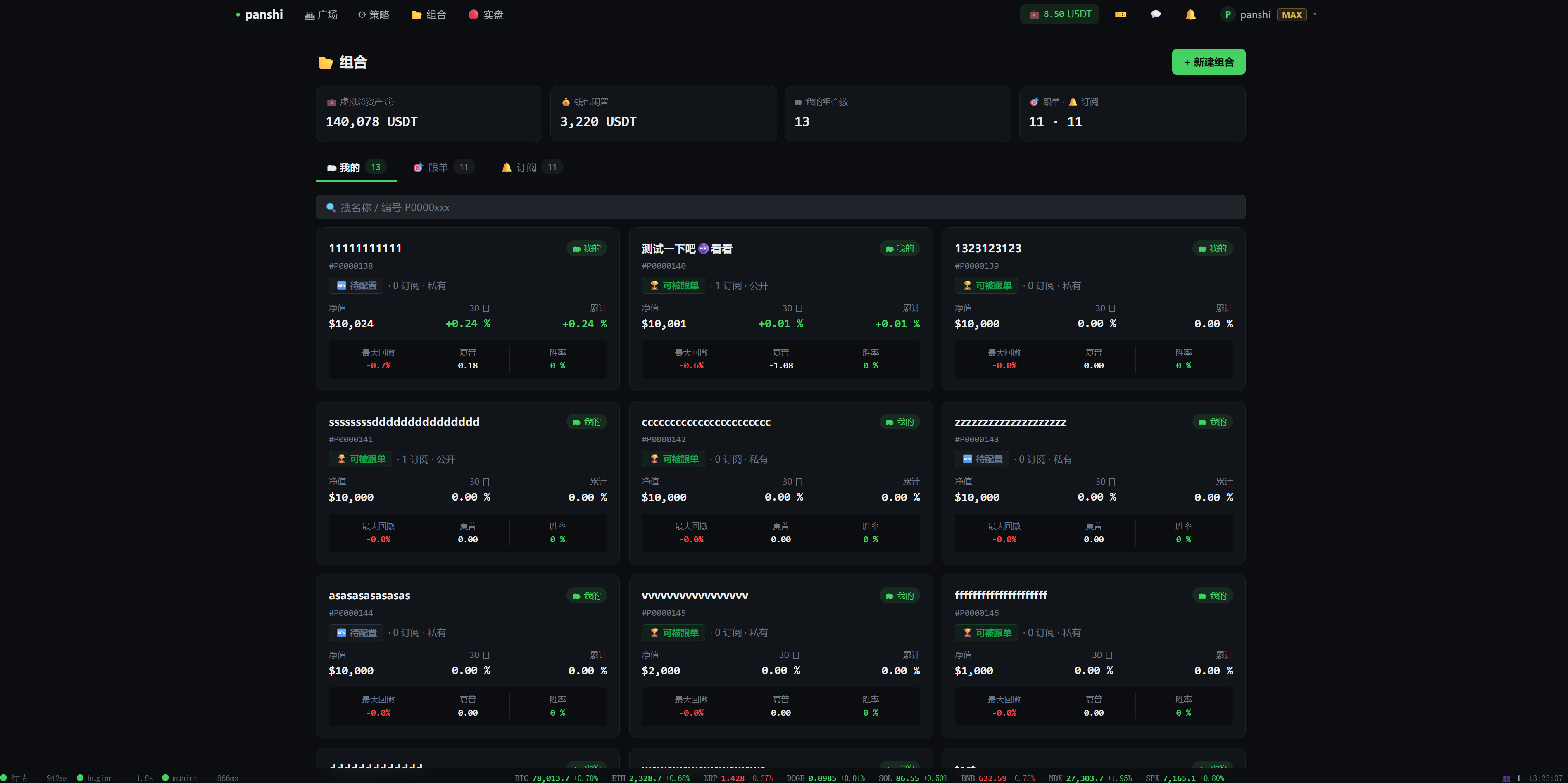Viewport: 1568px width, 783px height.
Task: Open the chat speech bubble icon
Action: [1155, 14]
